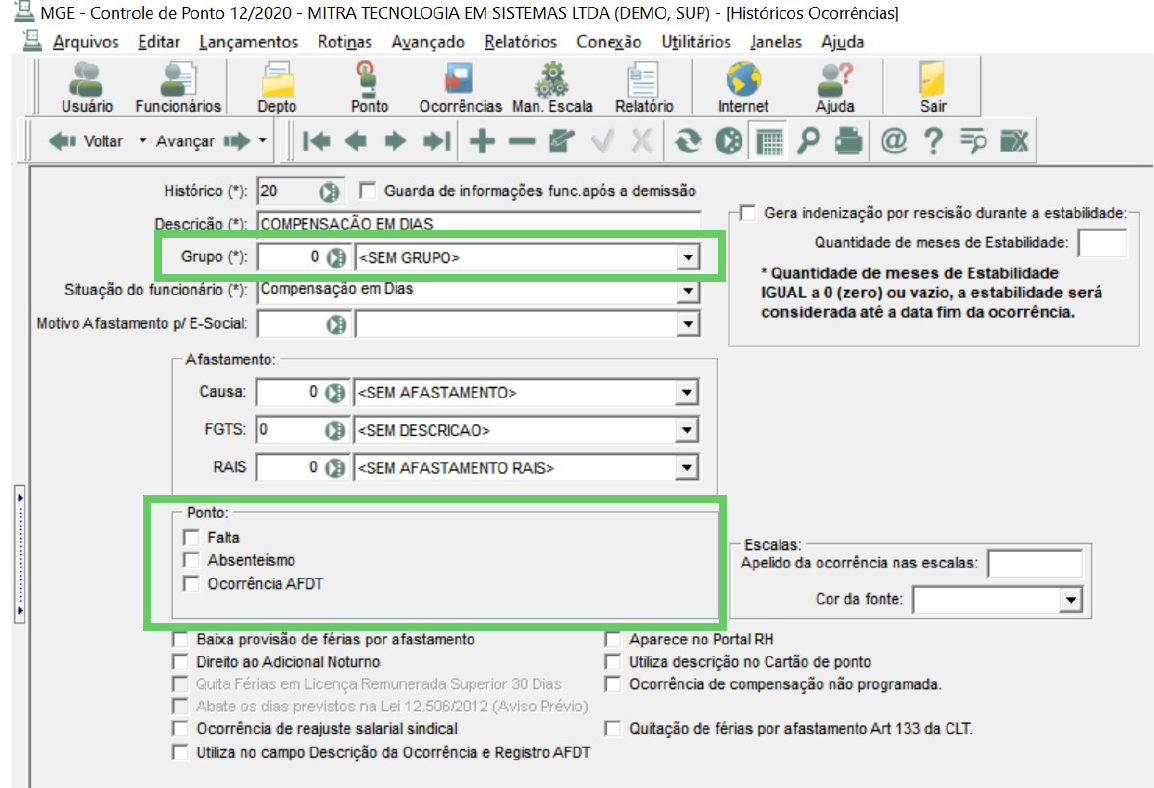
Task: Toggle Ocorrência de reajuste salarial sindical
Action: 180,728
